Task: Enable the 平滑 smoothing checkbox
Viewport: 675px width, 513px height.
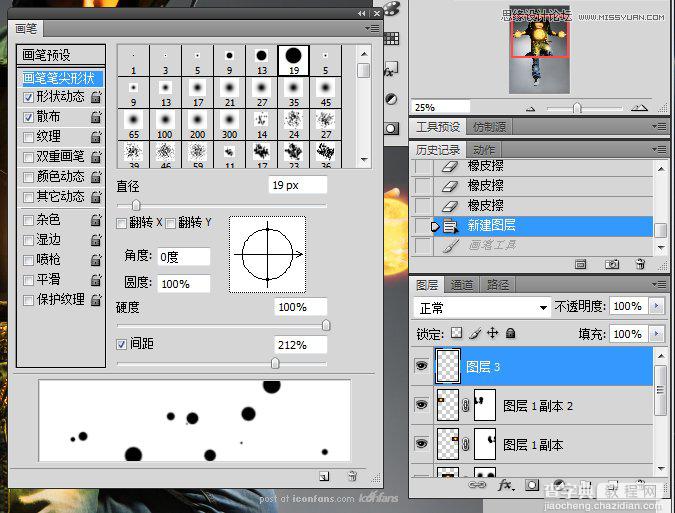Action: pyautogui.click(x=28, y=280)
